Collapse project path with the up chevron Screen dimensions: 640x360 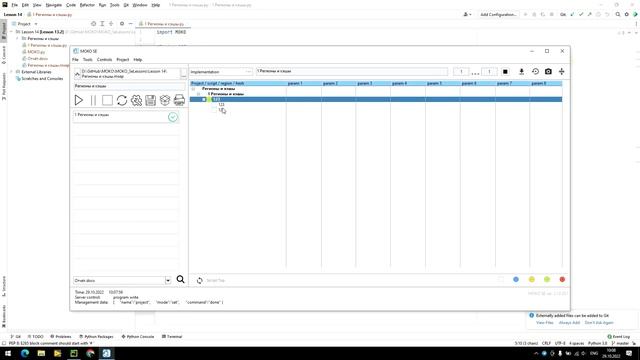coord(77,73)
